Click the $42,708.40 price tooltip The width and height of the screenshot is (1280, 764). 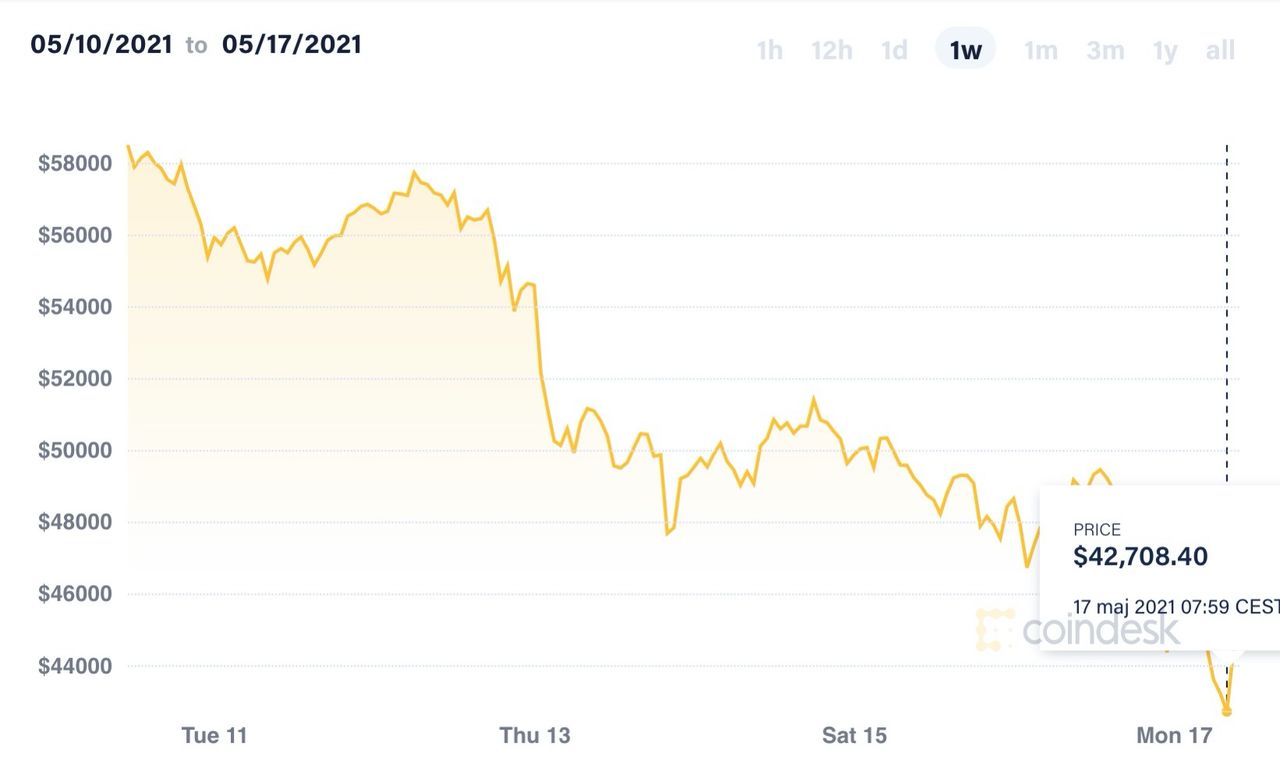pos(1160,568)
